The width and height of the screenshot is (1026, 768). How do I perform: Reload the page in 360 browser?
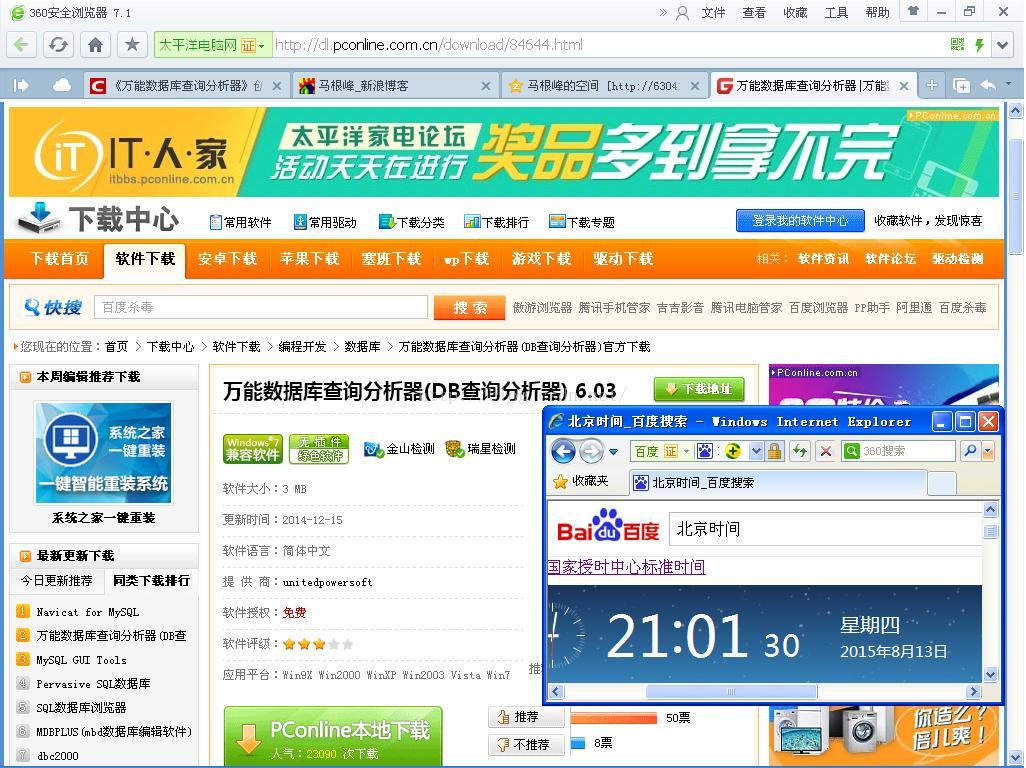(58, 44)
